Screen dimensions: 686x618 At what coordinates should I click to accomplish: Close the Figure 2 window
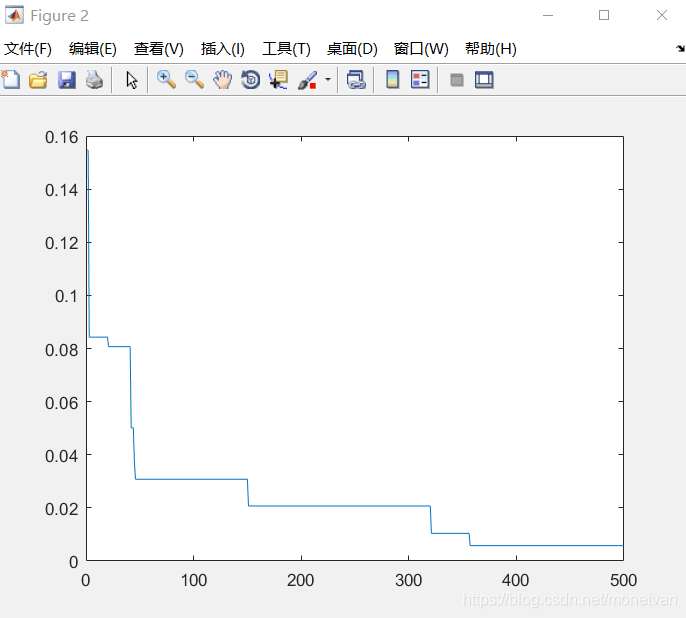662,15
